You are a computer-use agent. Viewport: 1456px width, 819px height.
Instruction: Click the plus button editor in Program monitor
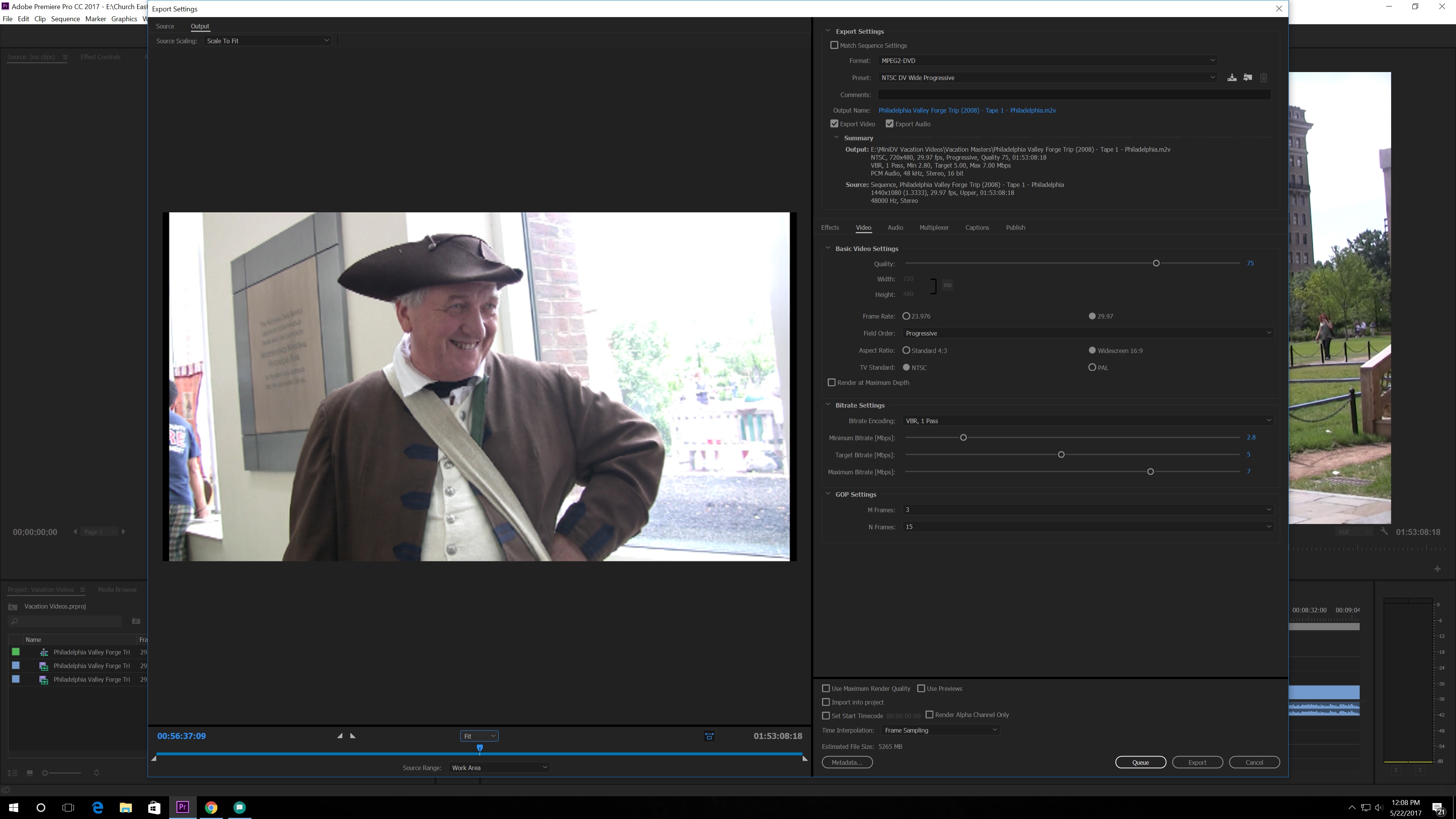coord(1437,569)
